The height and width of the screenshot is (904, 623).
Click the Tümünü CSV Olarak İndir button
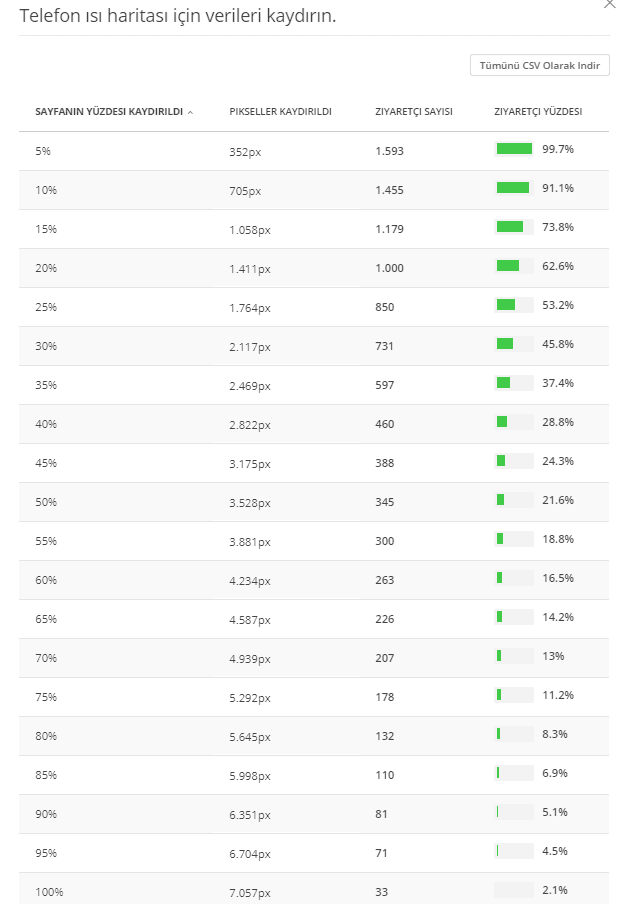coord(540,65)
